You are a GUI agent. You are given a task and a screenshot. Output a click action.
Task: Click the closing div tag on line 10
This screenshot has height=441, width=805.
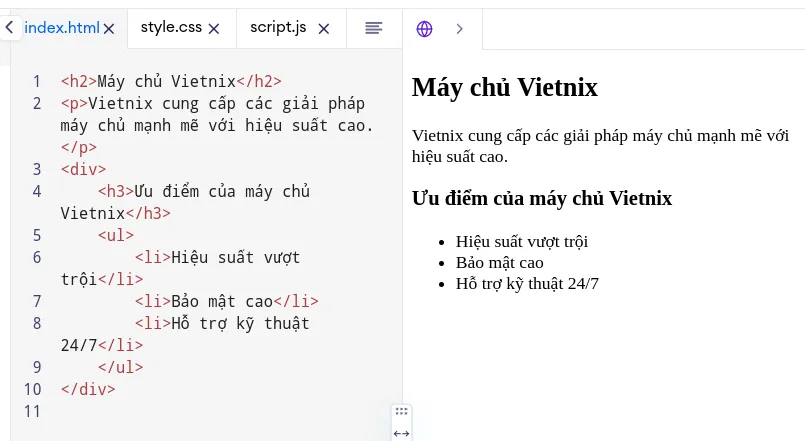point(88,390)
